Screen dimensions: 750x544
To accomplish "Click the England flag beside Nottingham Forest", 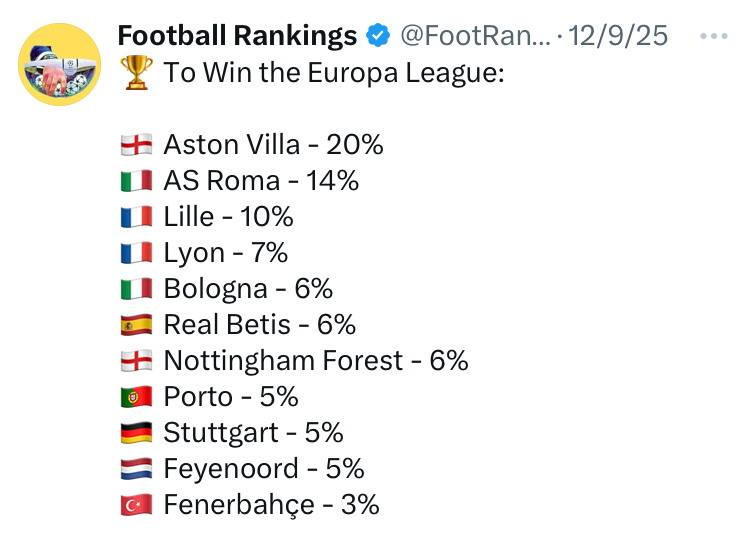I will [x=137, y=360].
